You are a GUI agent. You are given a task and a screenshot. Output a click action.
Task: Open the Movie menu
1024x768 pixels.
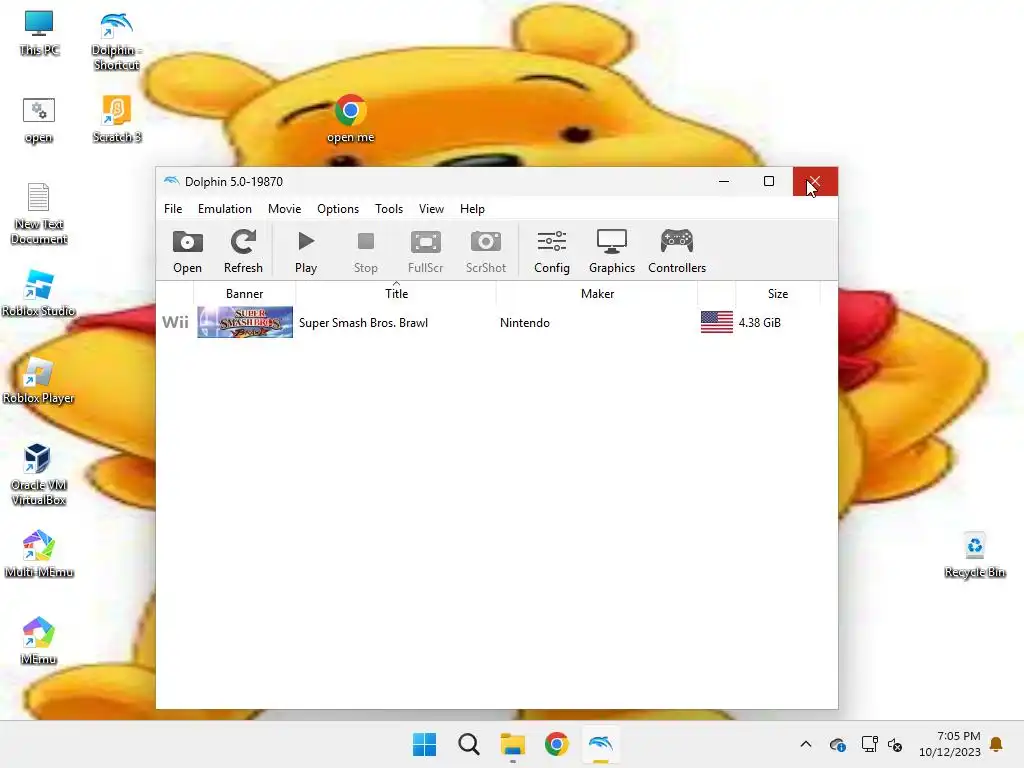coord(285,209)
